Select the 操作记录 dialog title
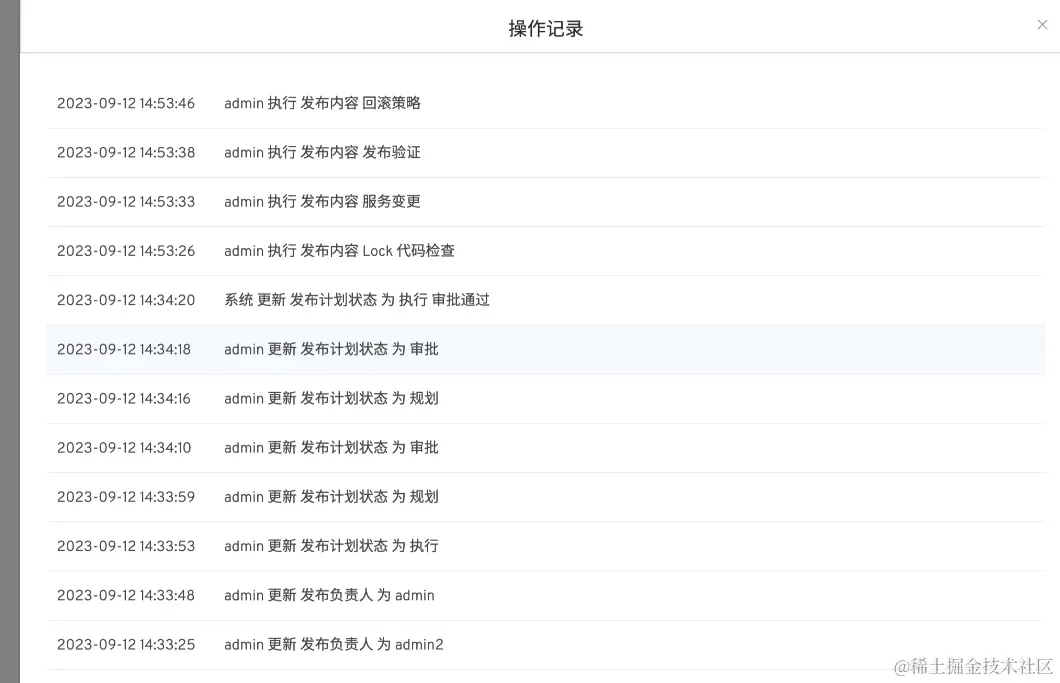Image resolution: width=1060 pixels, height=683 pixels. [546, 28]
